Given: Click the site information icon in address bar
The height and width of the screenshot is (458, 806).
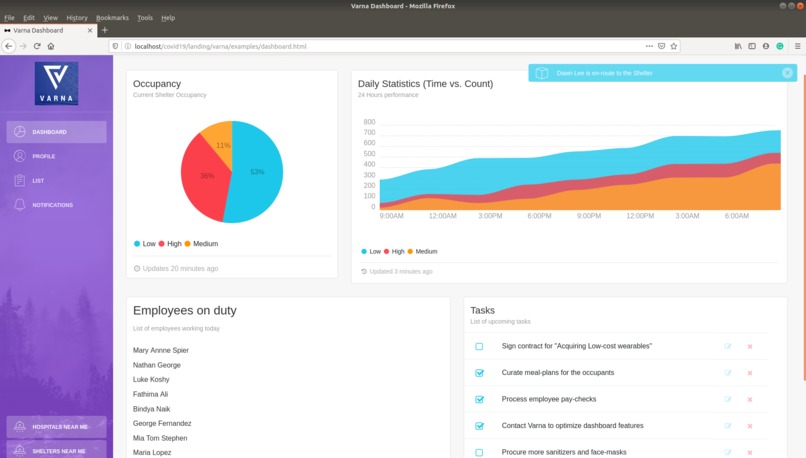Looking at the screenshot, I should point(127,46).
